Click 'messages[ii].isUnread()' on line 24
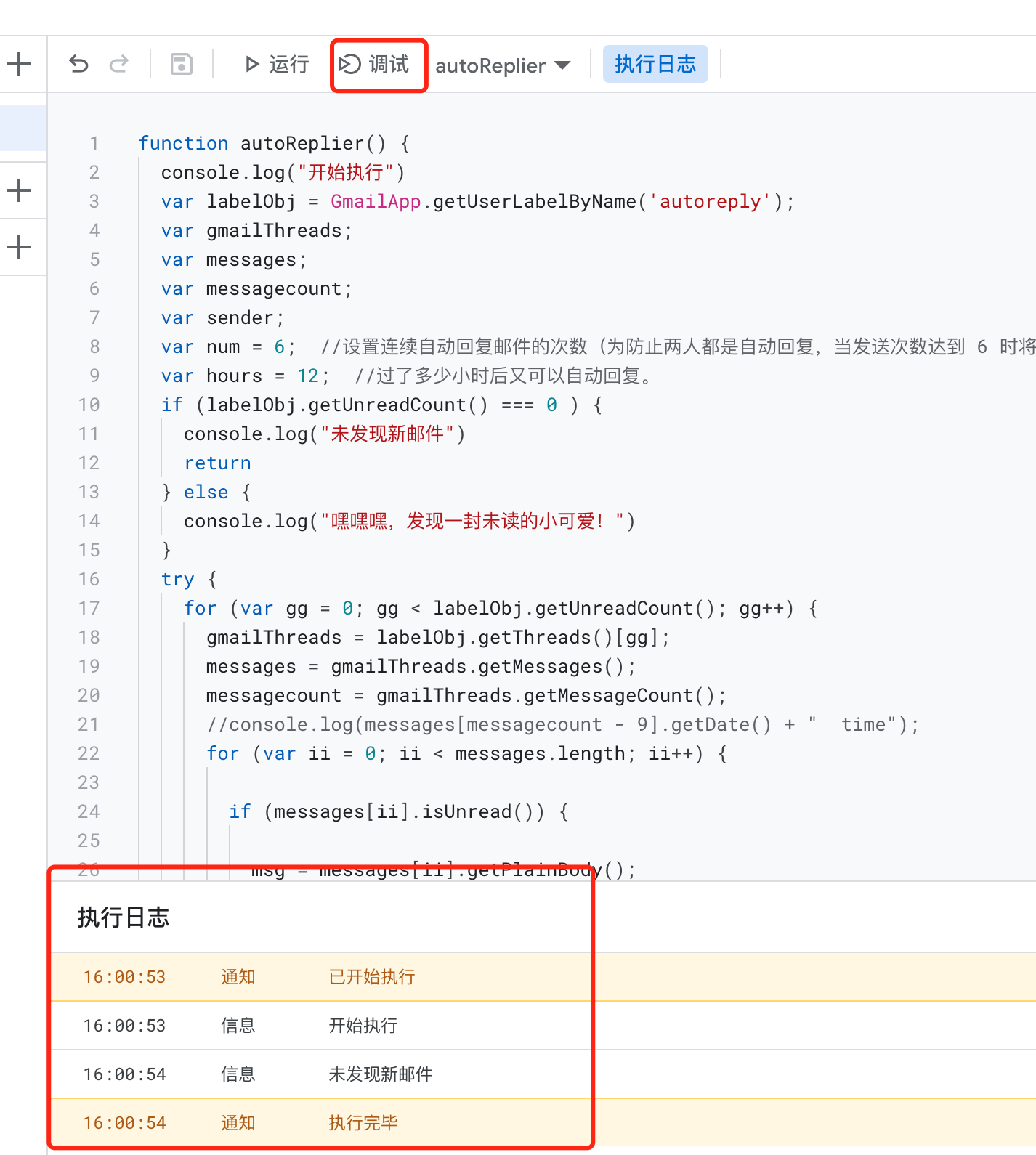 pyautogui.click(x=409, y=811)
